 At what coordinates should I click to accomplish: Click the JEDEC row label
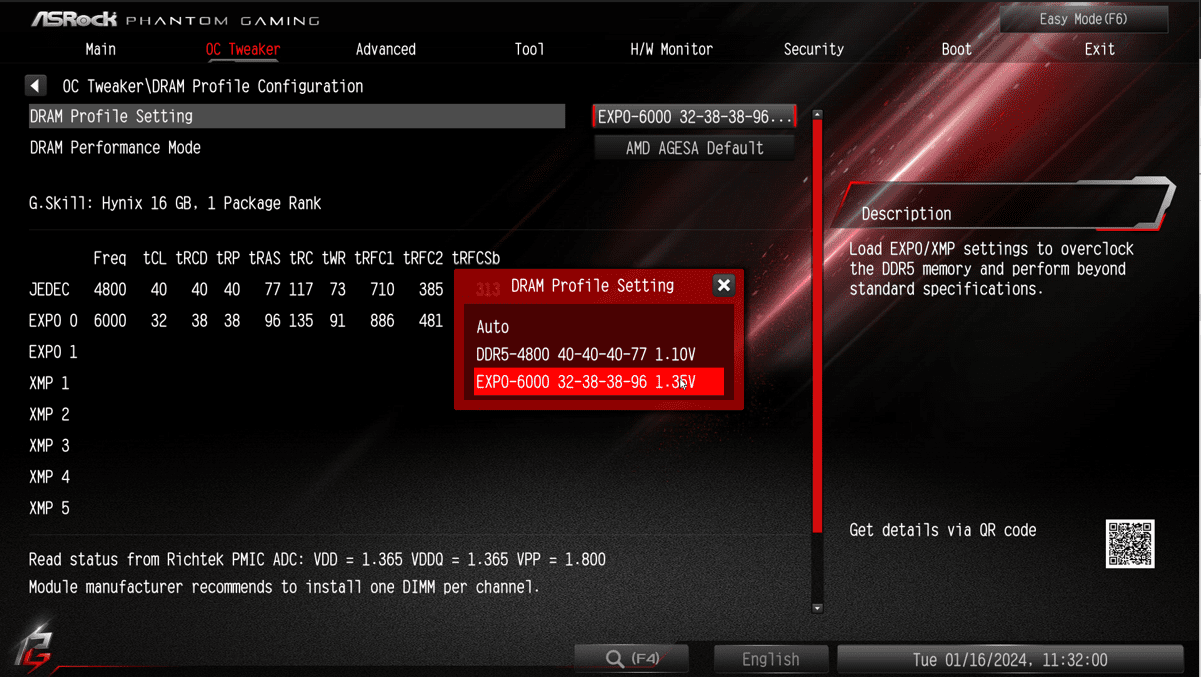coord(49,290)
